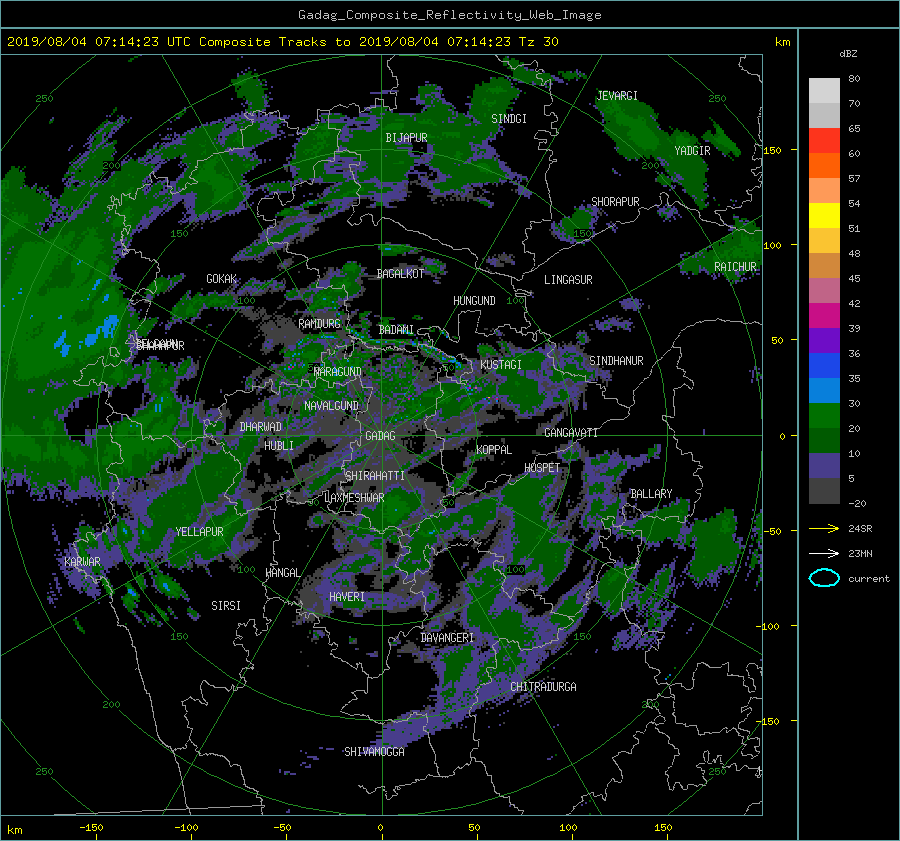
Task: Click the -150 tick on bottom axis
Action: 91,828
